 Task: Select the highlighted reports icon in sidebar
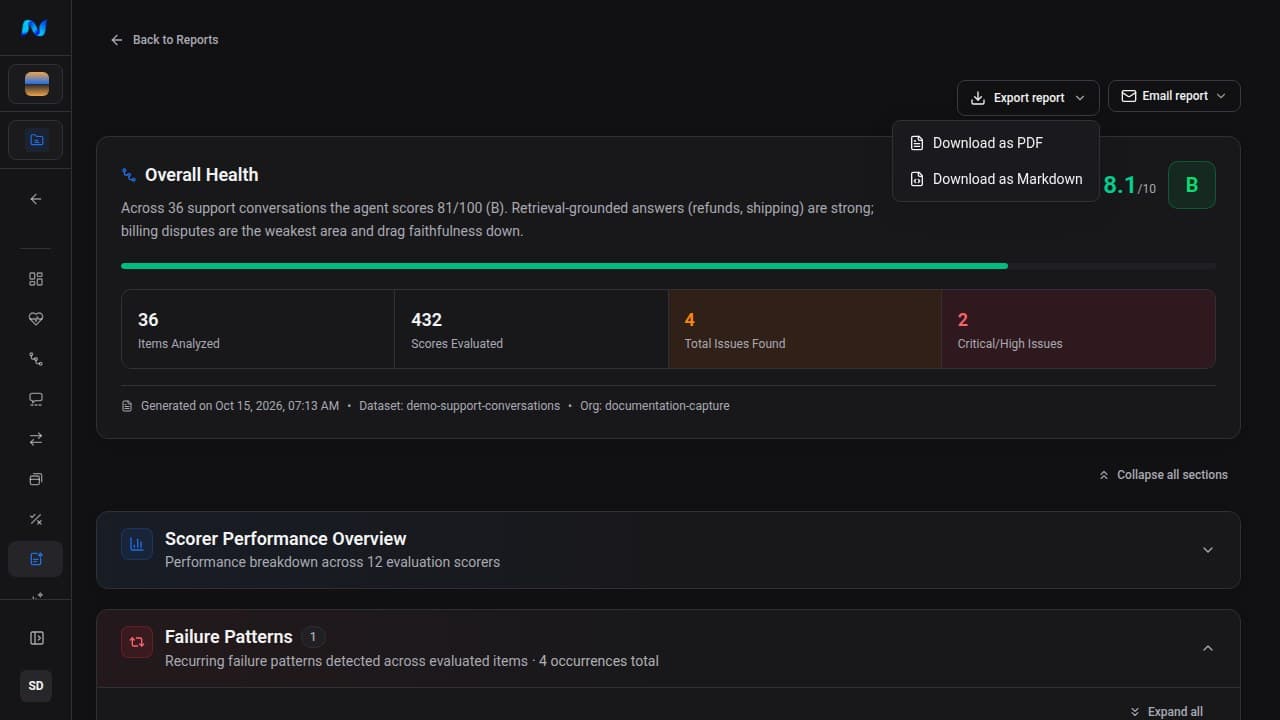[36, 559]
